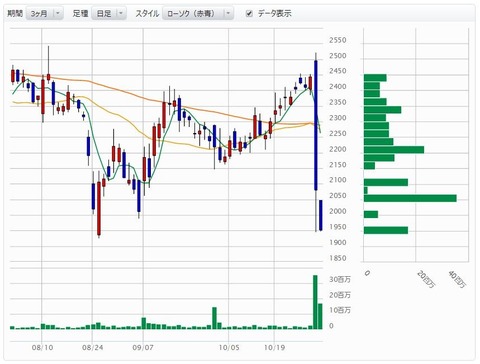The width and height of the screenshot is (480, 364).
Task: Click the 10百万 volume axis label
Action: point(340,310)
